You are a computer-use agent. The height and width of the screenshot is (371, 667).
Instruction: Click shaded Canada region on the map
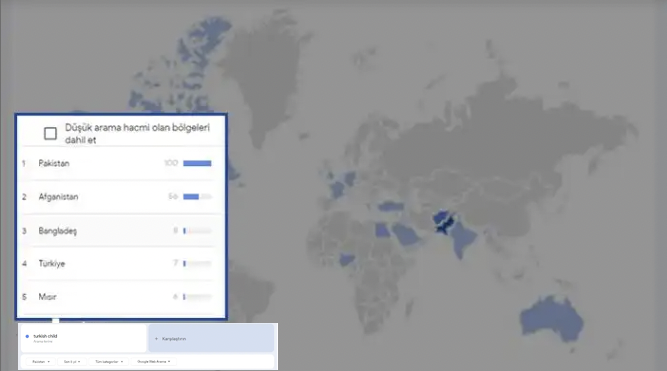(x=187, y=72)
